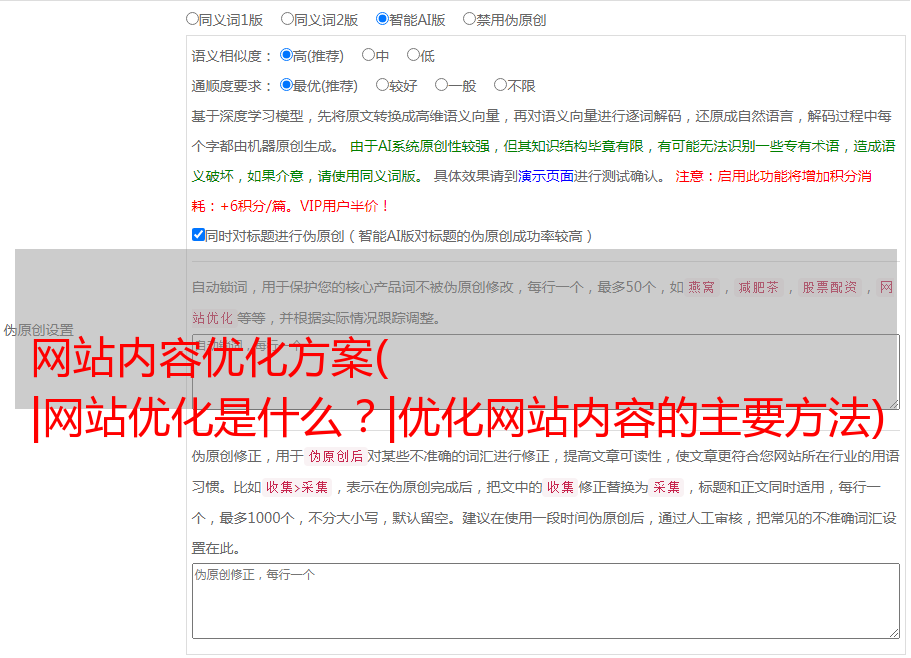Click the 燕窝 example keyword
The height and width of the screenshot is (658, 911).
(701, 287)
